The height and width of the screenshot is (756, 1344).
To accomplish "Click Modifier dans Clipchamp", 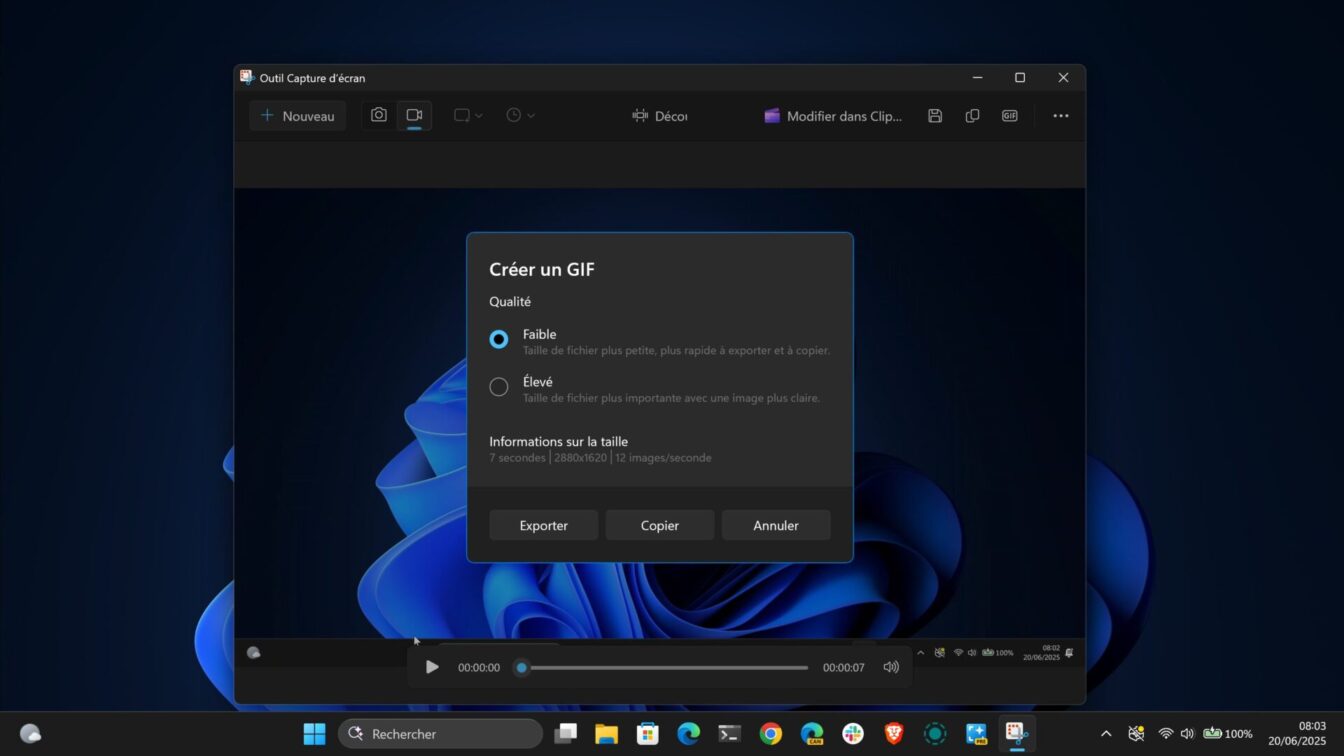I will coord(833,116).
